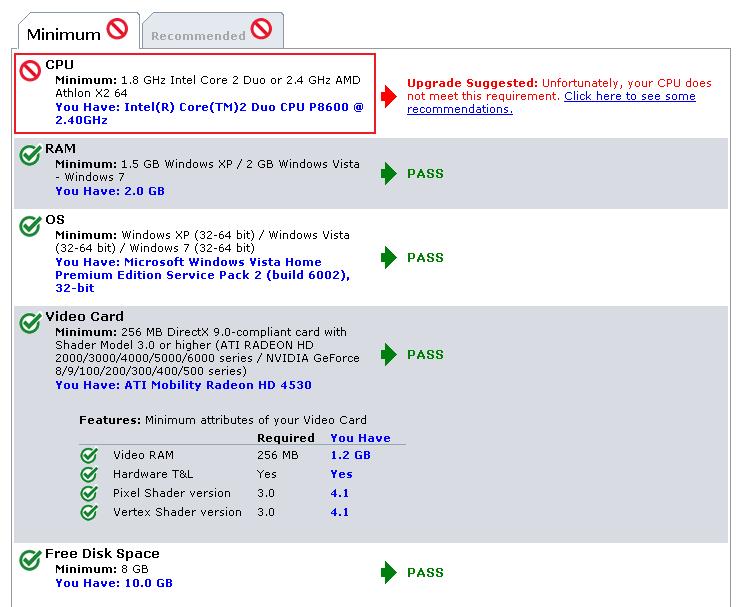The height and width of the screenshot is (607, 741).
Task: Click the 'You Have' column header
Action: coord(361,438)
